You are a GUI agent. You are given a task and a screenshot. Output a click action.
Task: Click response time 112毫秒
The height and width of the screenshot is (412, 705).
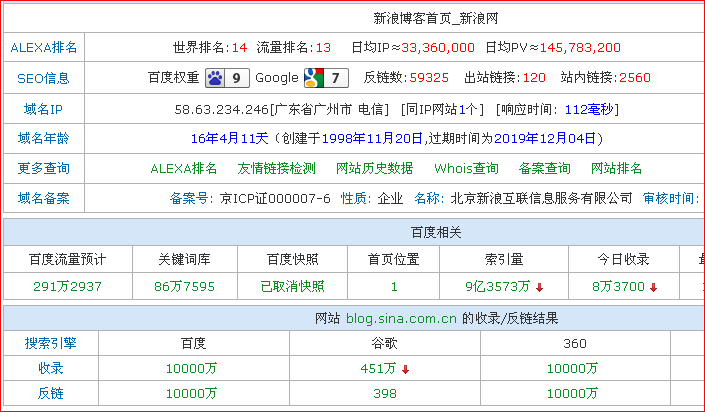(x=589, y=109)
